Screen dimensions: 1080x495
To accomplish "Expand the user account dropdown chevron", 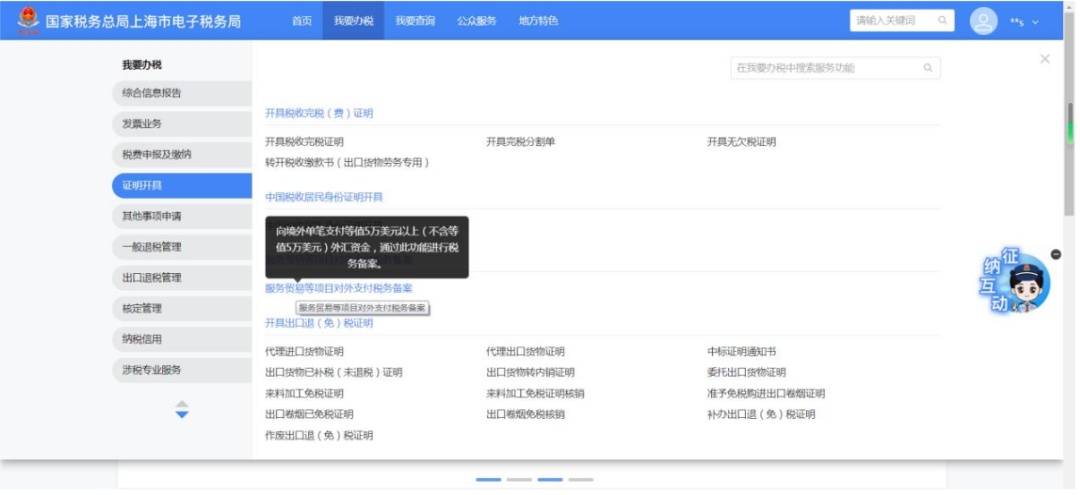I will 1035,22.
